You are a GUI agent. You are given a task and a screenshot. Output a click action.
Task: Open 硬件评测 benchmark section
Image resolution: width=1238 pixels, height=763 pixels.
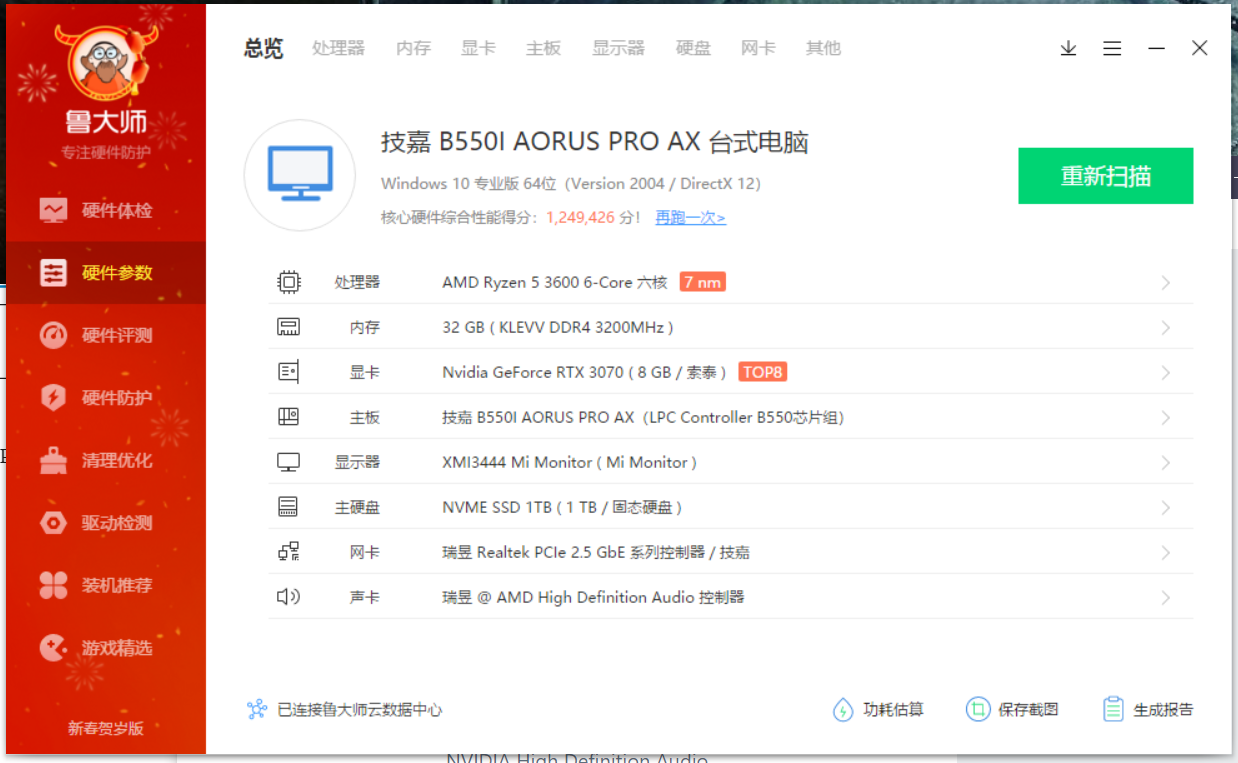(105, 335)
